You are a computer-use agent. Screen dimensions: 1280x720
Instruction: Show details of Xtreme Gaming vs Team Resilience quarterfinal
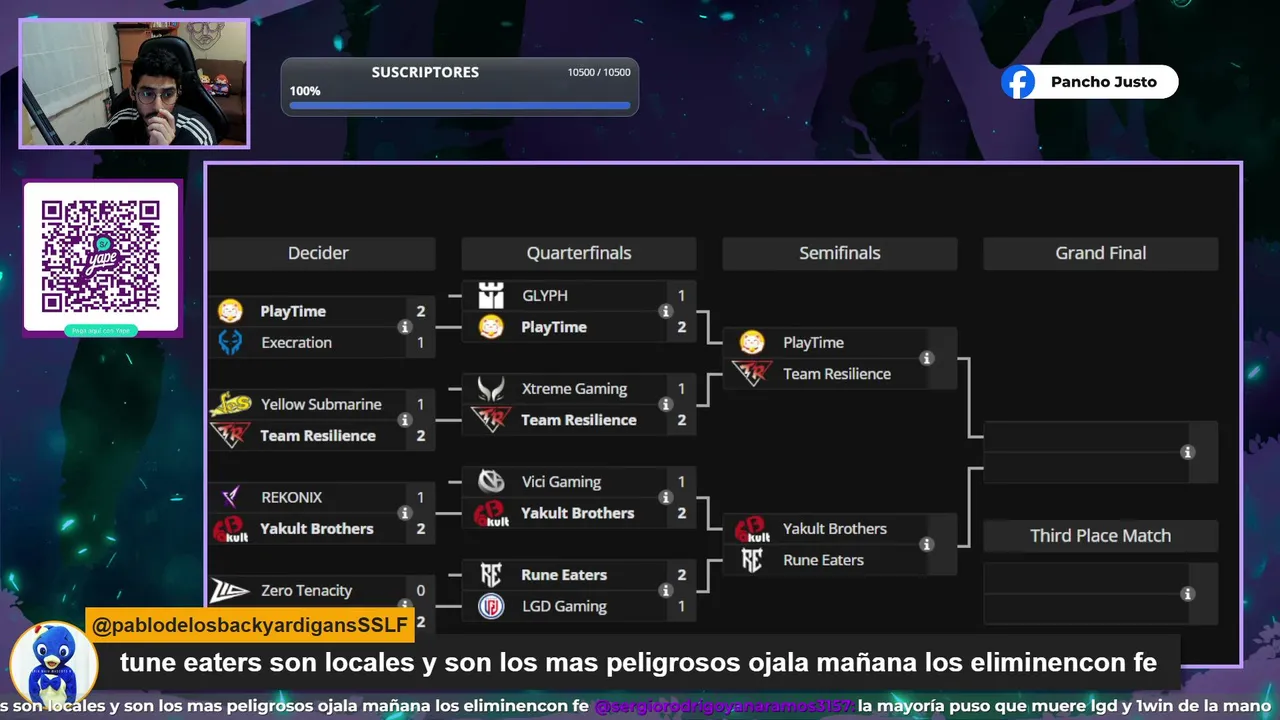click(666, 404)
